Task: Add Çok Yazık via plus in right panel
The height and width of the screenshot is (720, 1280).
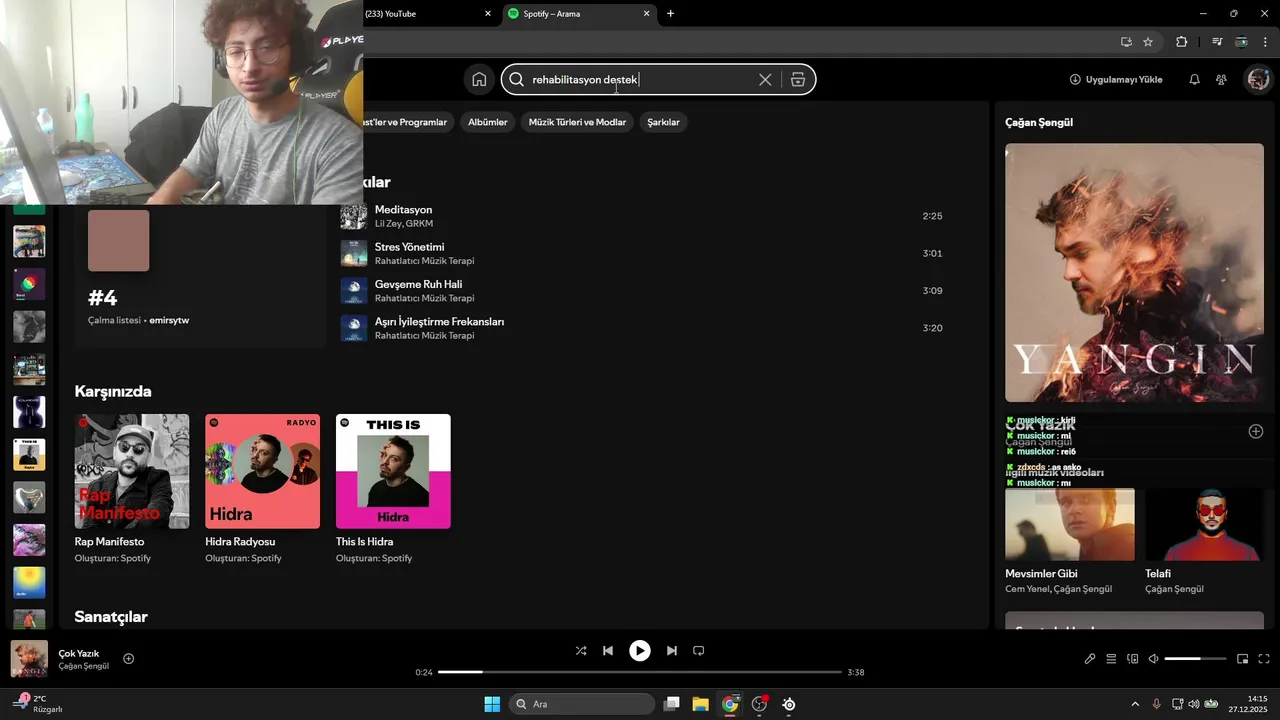Action: (1256, 431)
